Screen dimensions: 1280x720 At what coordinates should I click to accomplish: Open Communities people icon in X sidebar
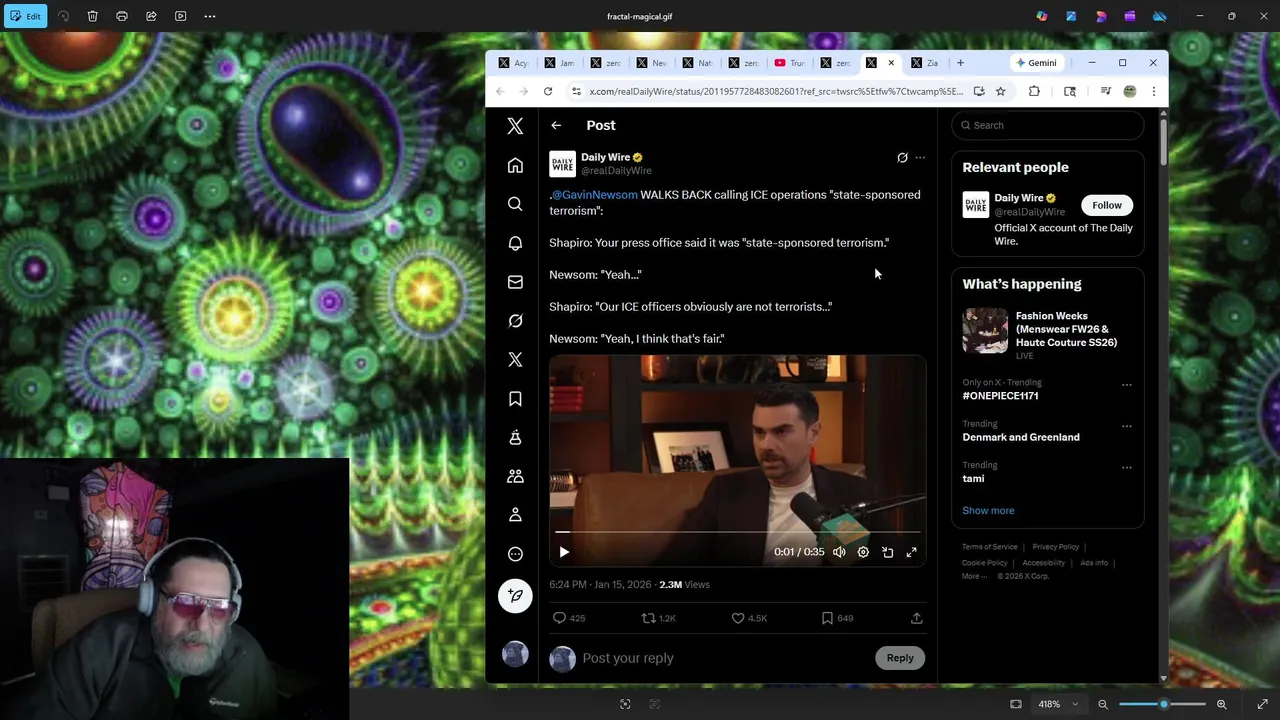(x=515, y=476)
